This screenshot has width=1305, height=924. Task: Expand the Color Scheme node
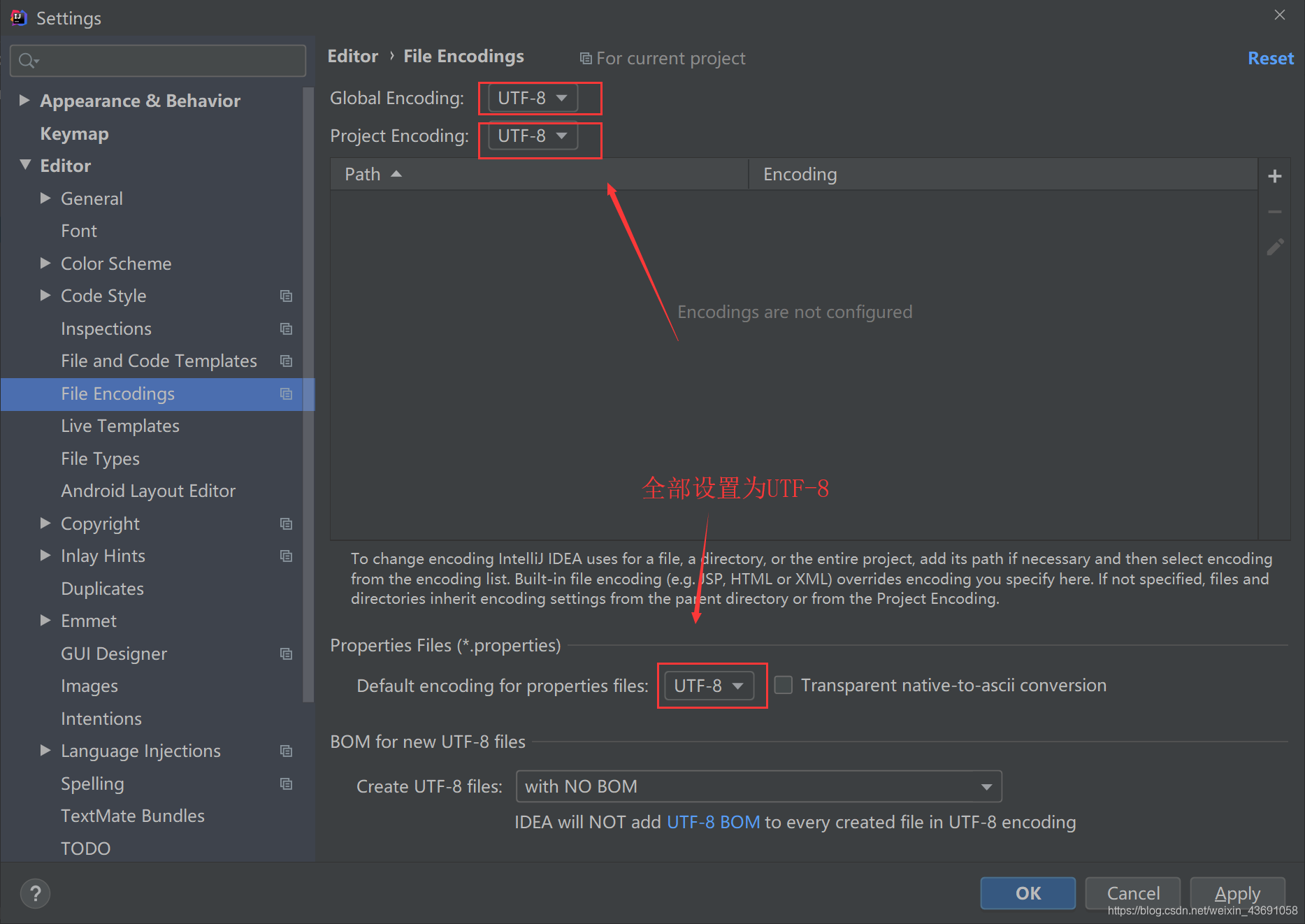[x=45, y=263]
